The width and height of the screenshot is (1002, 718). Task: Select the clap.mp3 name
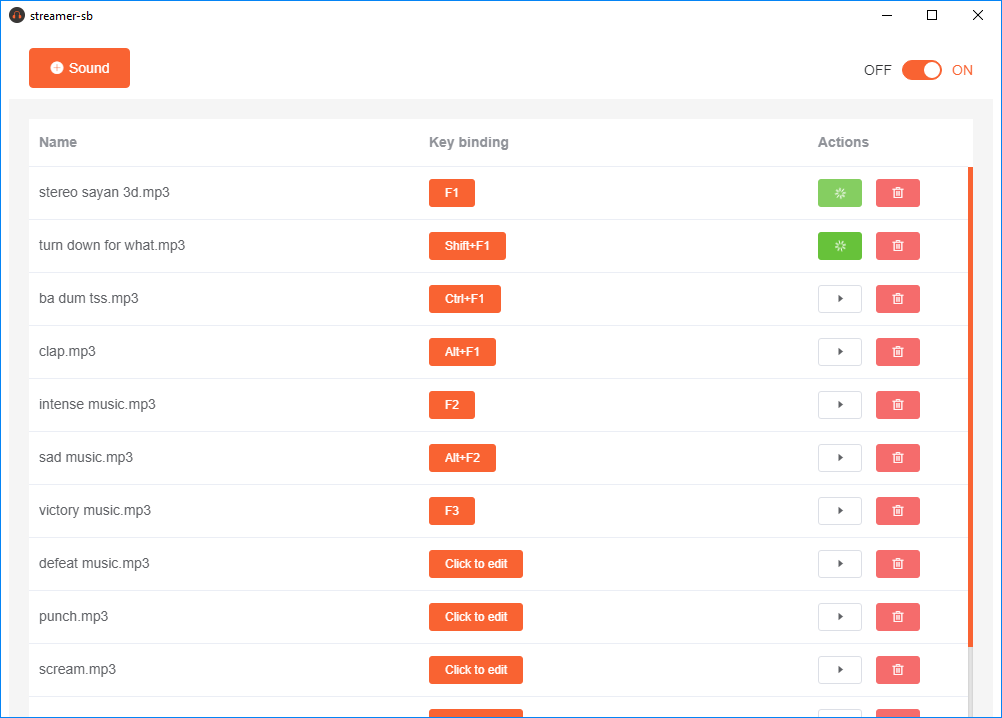[x=67, y=351]
